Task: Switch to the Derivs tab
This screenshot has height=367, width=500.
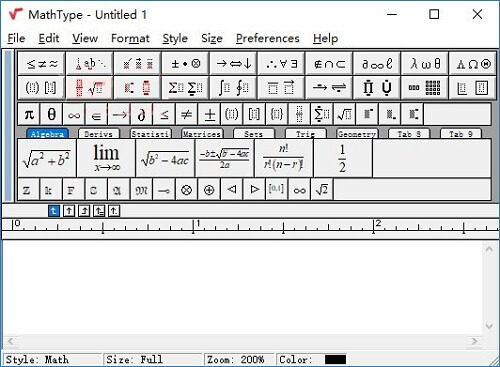Action: tap(98, 134)
